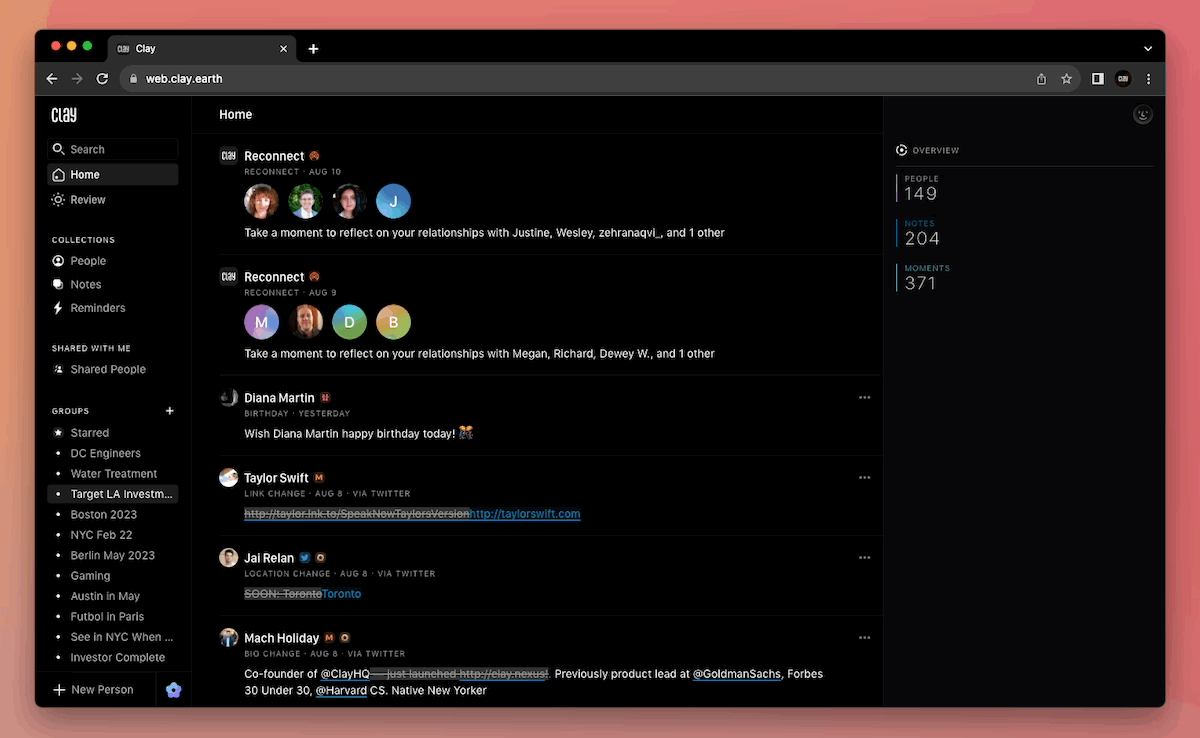Bookmark this page with the star icon
The width and height of the screenshot is (1200, 738).
tap(1066, 78)
